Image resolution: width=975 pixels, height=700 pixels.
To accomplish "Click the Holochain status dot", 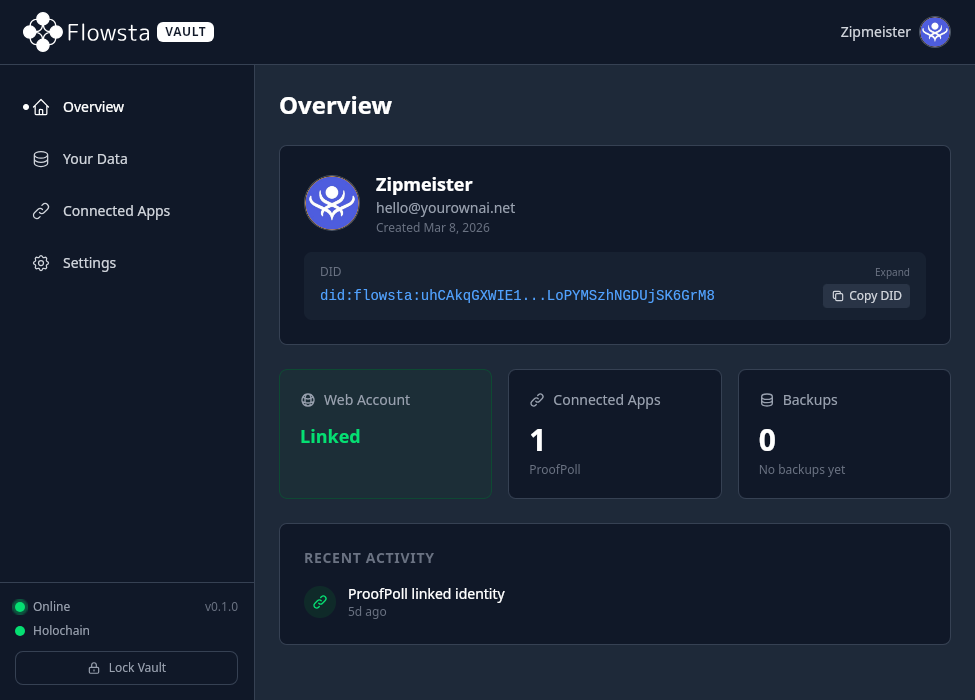I will (x=20, y=630).
